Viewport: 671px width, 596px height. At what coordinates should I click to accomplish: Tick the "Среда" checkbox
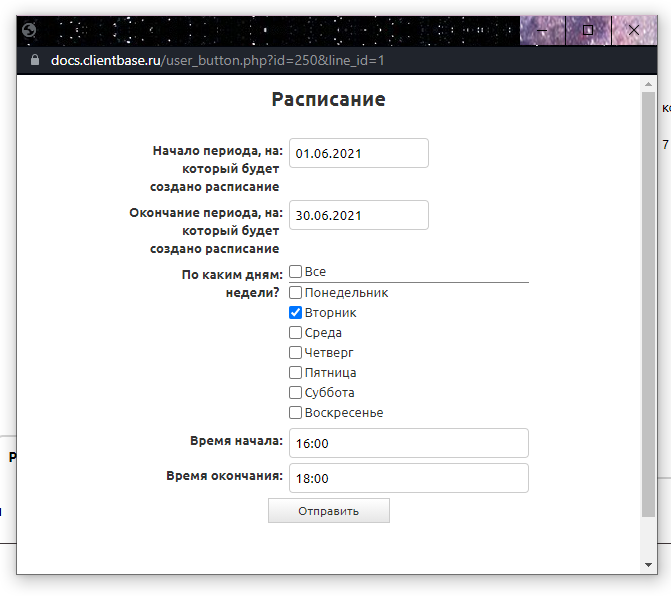[x=296, y=333]
